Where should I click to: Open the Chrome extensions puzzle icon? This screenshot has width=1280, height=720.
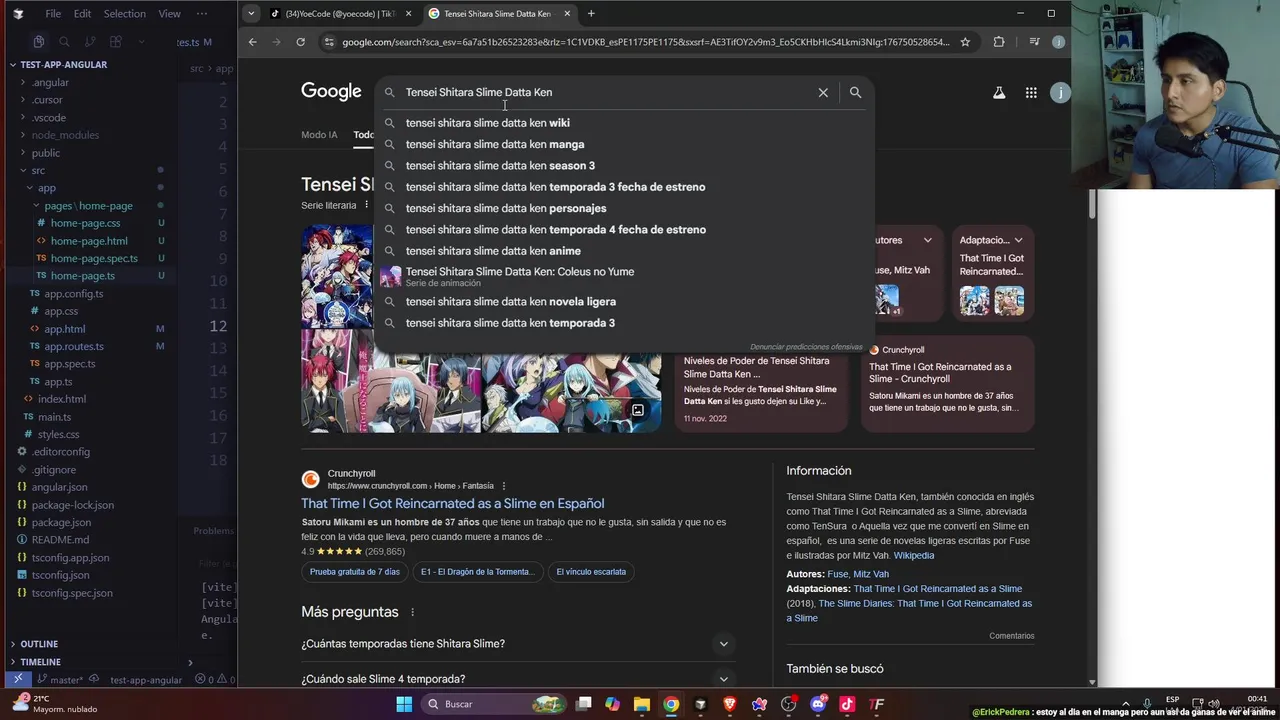tap(999, 42)
